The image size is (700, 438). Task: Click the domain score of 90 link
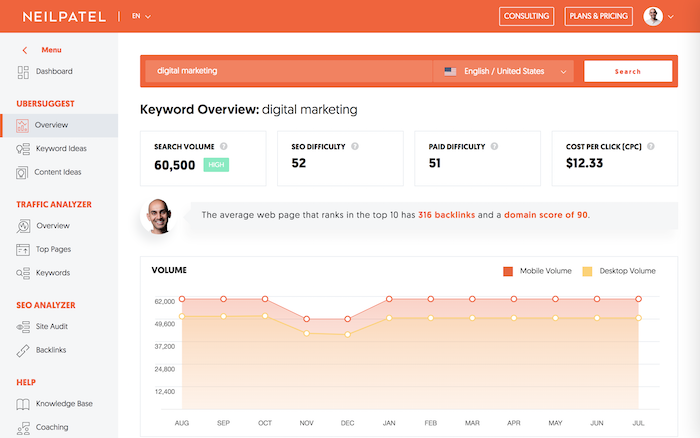click(546, 215)
